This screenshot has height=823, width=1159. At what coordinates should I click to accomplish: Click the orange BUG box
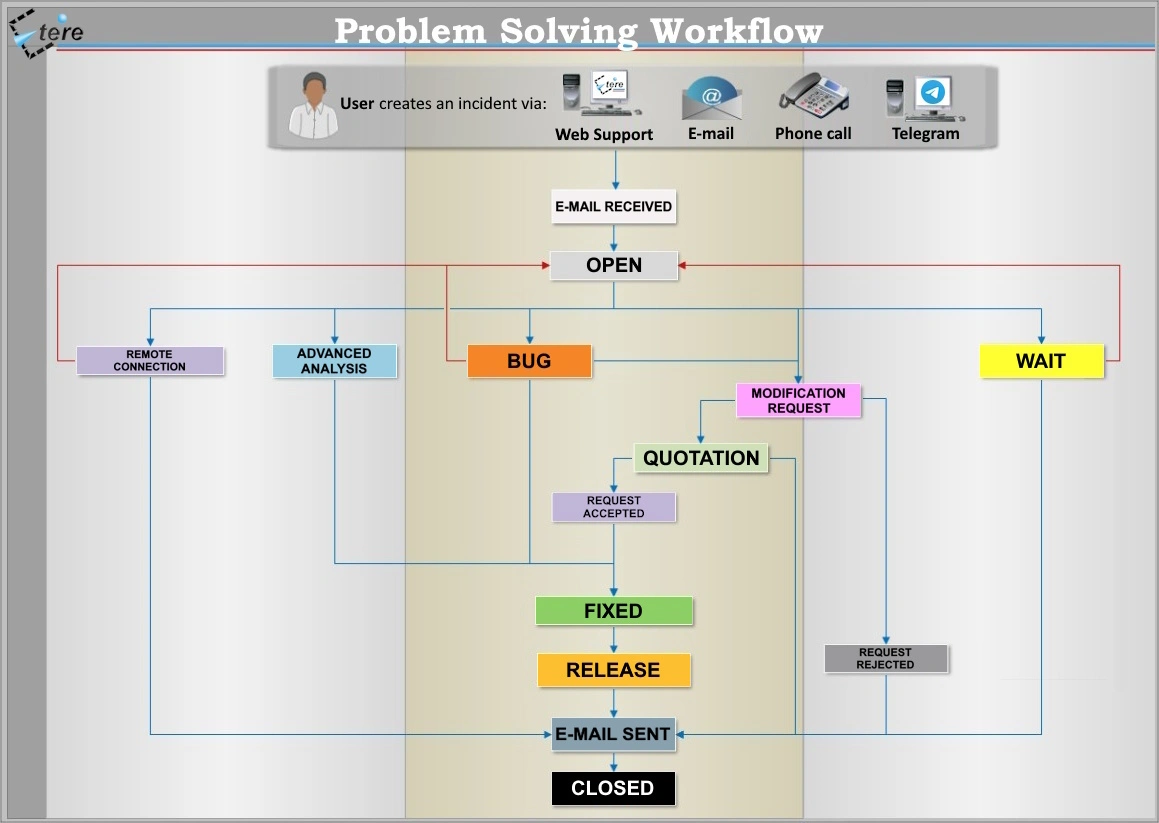pos(529,361)
